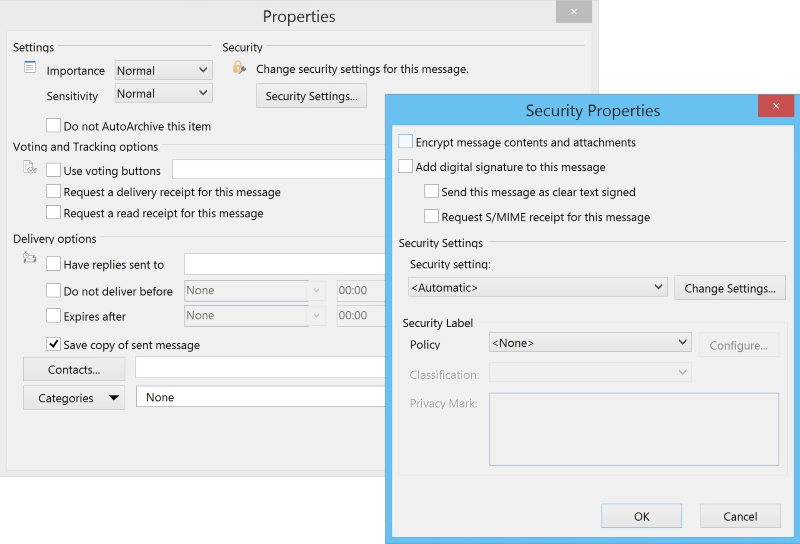
Task: Click the security lock icon
Action: coord(238,68)
